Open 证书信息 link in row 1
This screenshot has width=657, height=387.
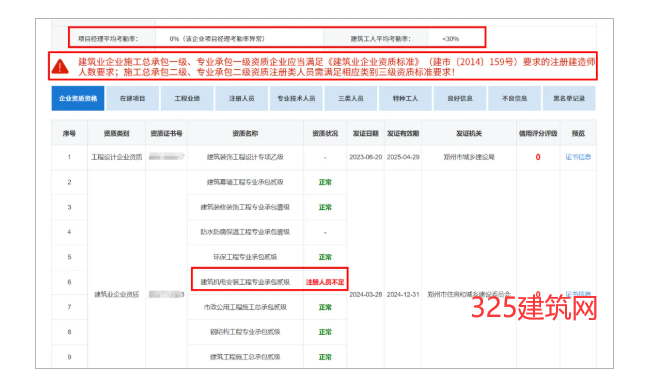[578, 157]
